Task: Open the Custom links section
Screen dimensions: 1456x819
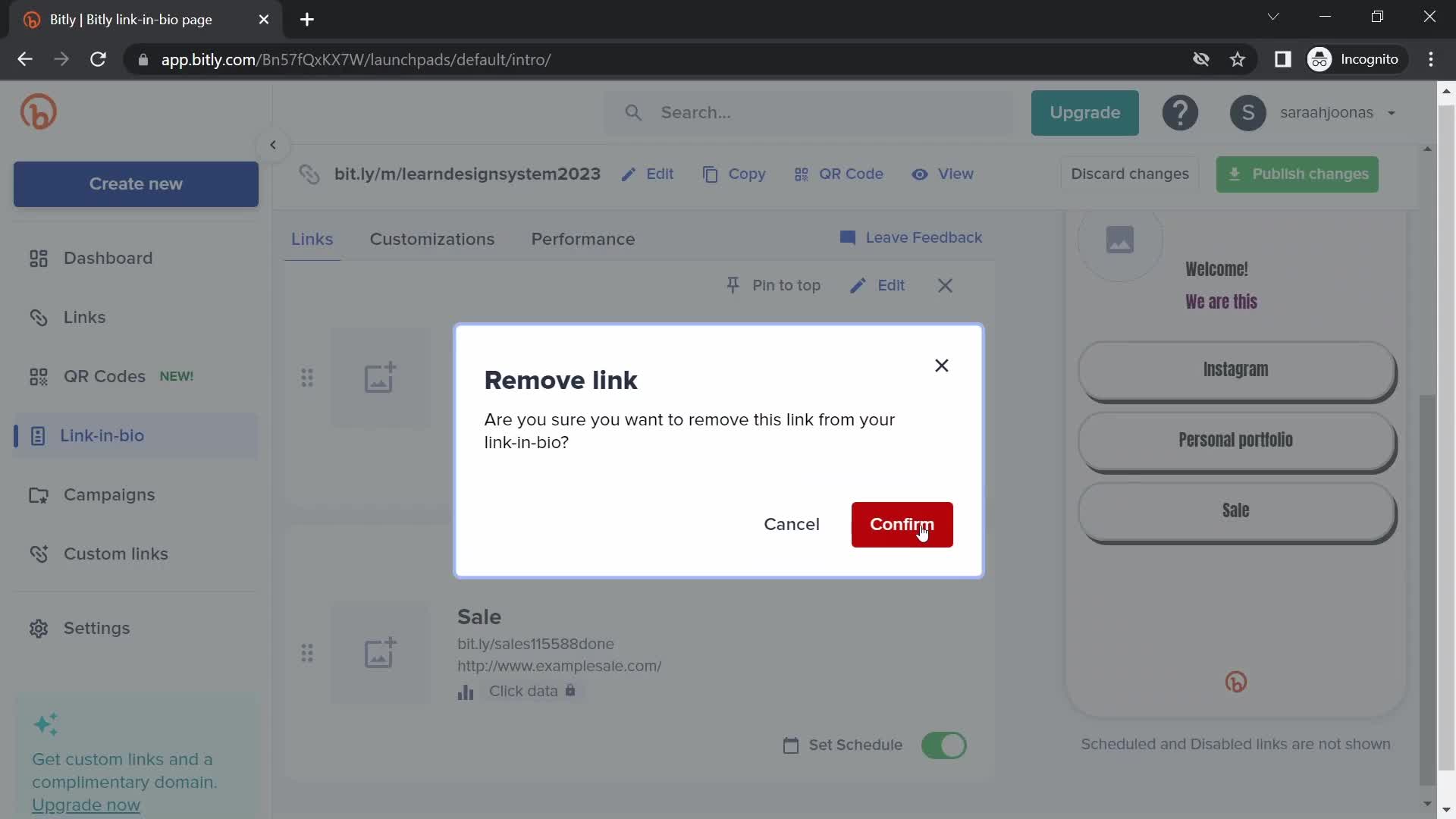Action: pyautogui.click(x=115, y=553)
